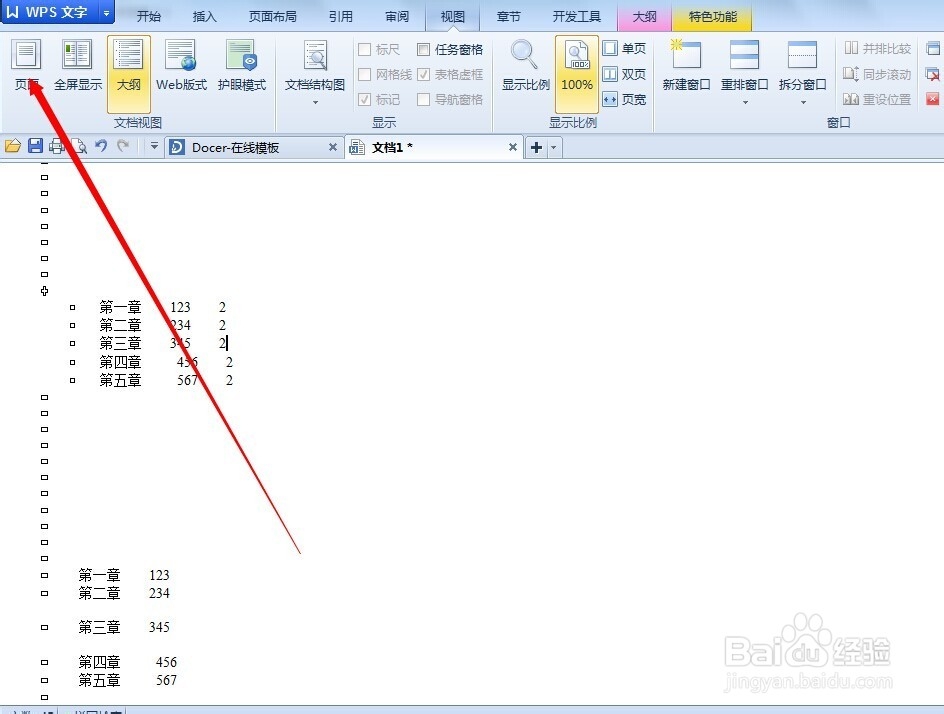Save the document with disk icon
Viewport: 944px width, 714px height.
(x=36, y=146)
